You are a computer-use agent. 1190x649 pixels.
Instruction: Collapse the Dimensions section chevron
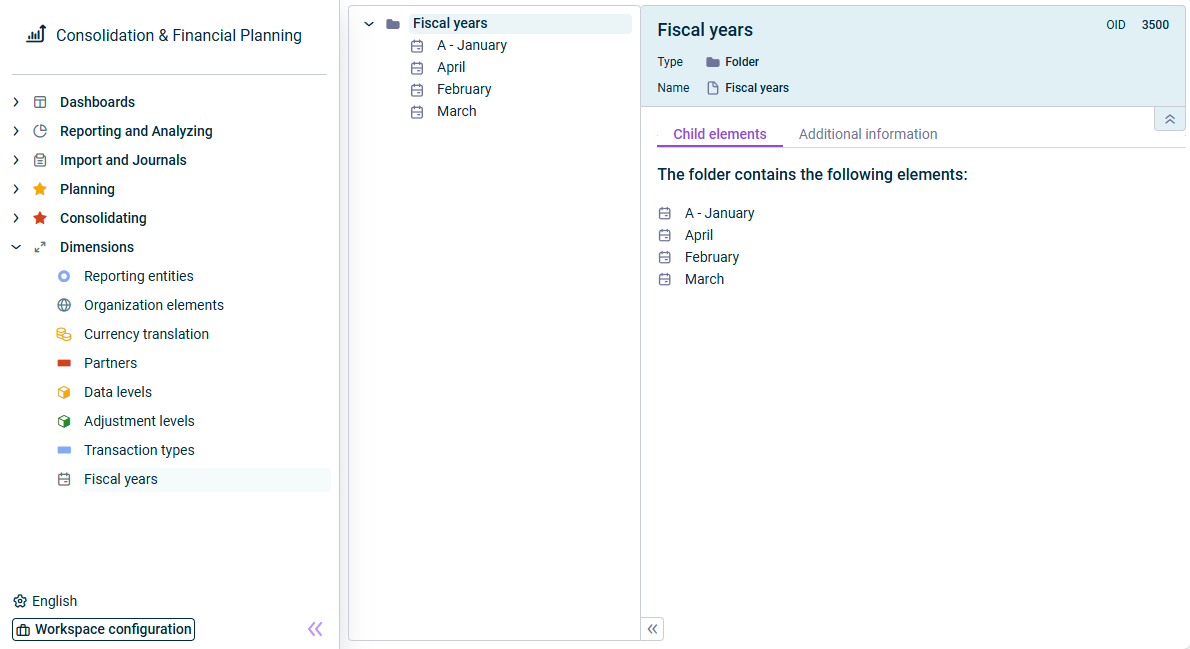coord(16,247)
